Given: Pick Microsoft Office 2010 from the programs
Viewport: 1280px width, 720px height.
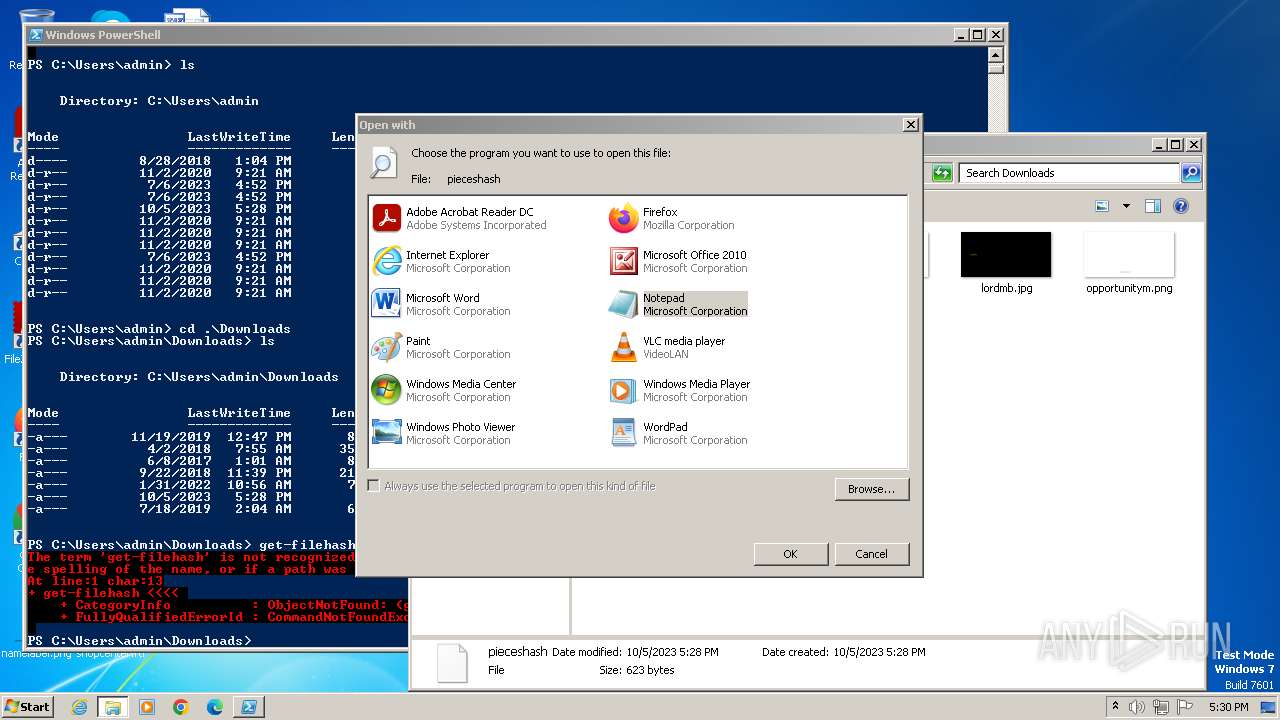Looking at the screenshot, I should click(679, 261).
